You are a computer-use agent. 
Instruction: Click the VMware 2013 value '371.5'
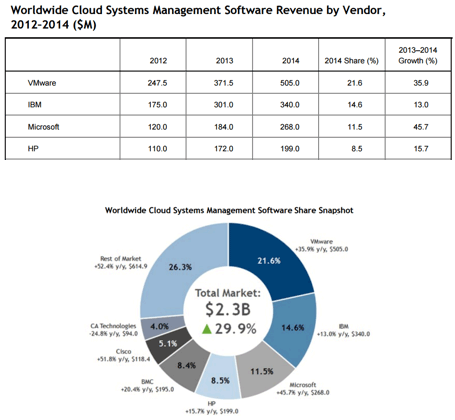(223, 83)
